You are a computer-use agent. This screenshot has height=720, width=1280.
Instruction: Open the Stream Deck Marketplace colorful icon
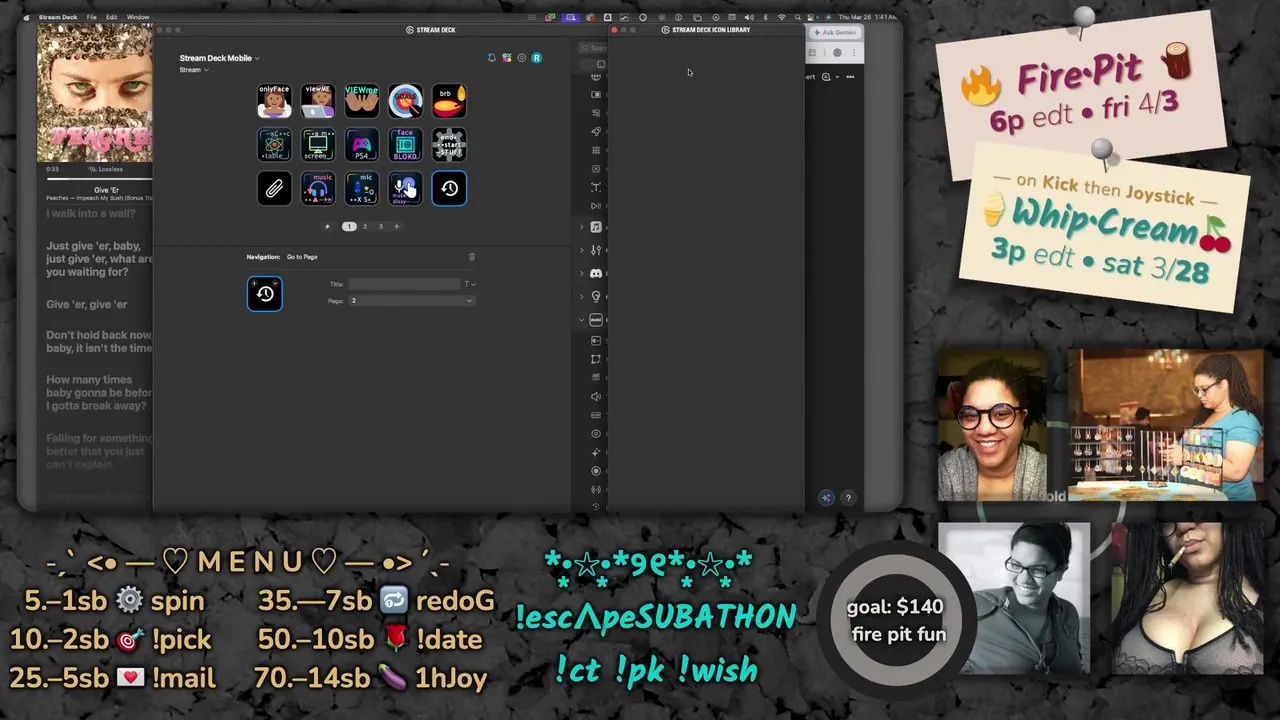[x=507, y=58]
